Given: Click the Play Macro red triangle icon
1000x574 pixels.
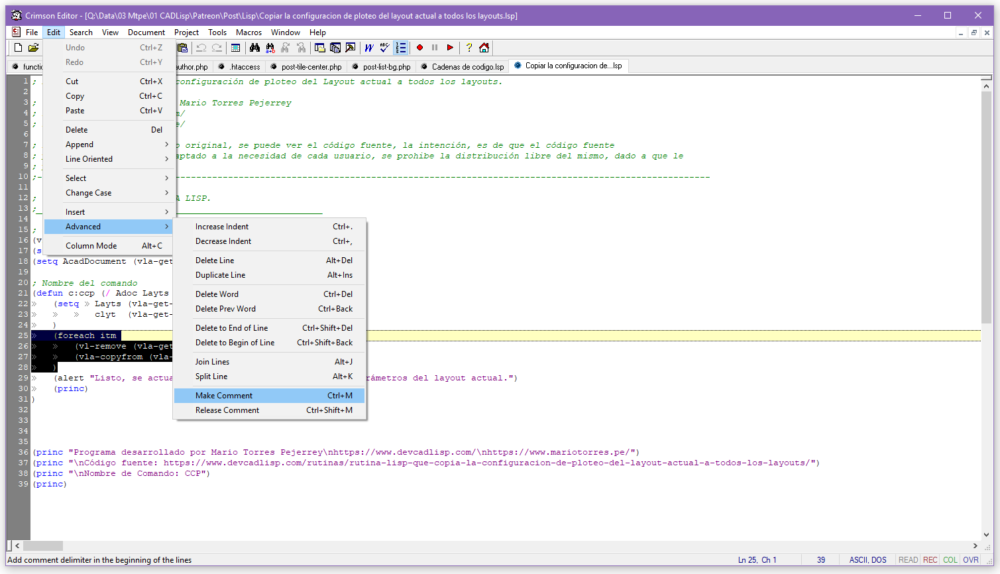Looking at the screenshot, I should point(450,48).
